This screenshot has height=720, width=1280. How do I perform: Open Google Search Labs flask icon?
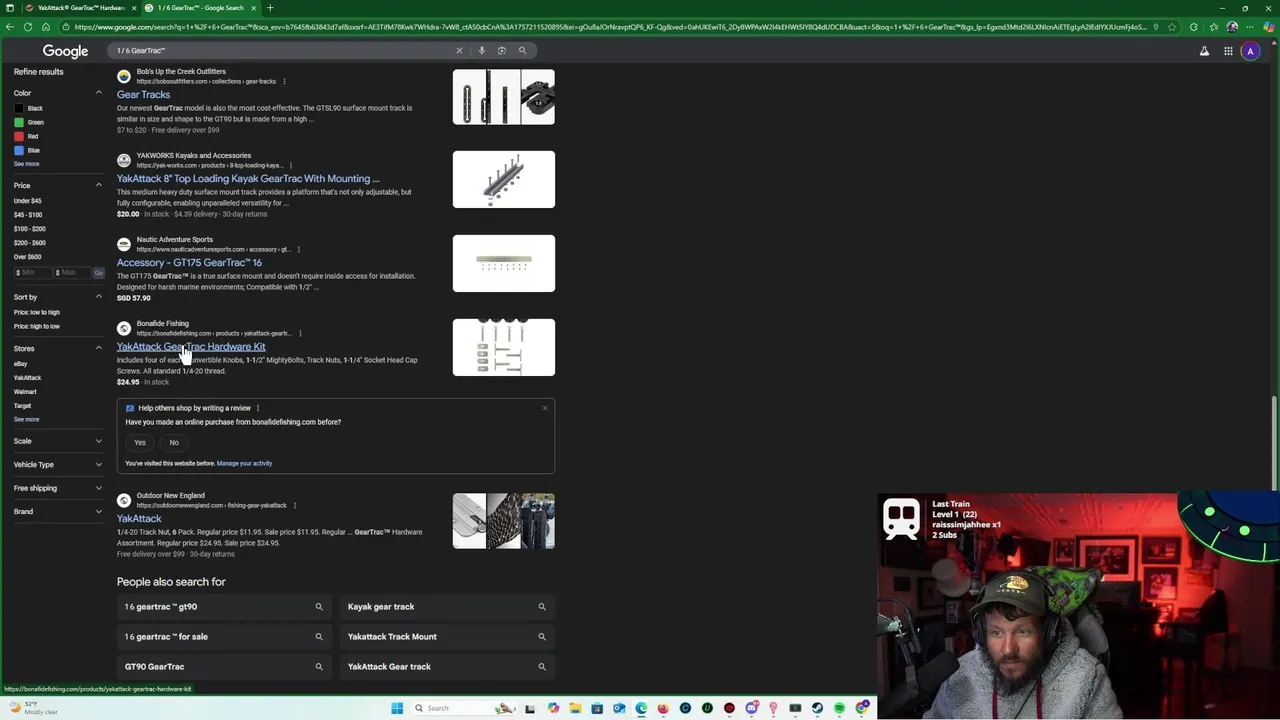(1204, 51)
